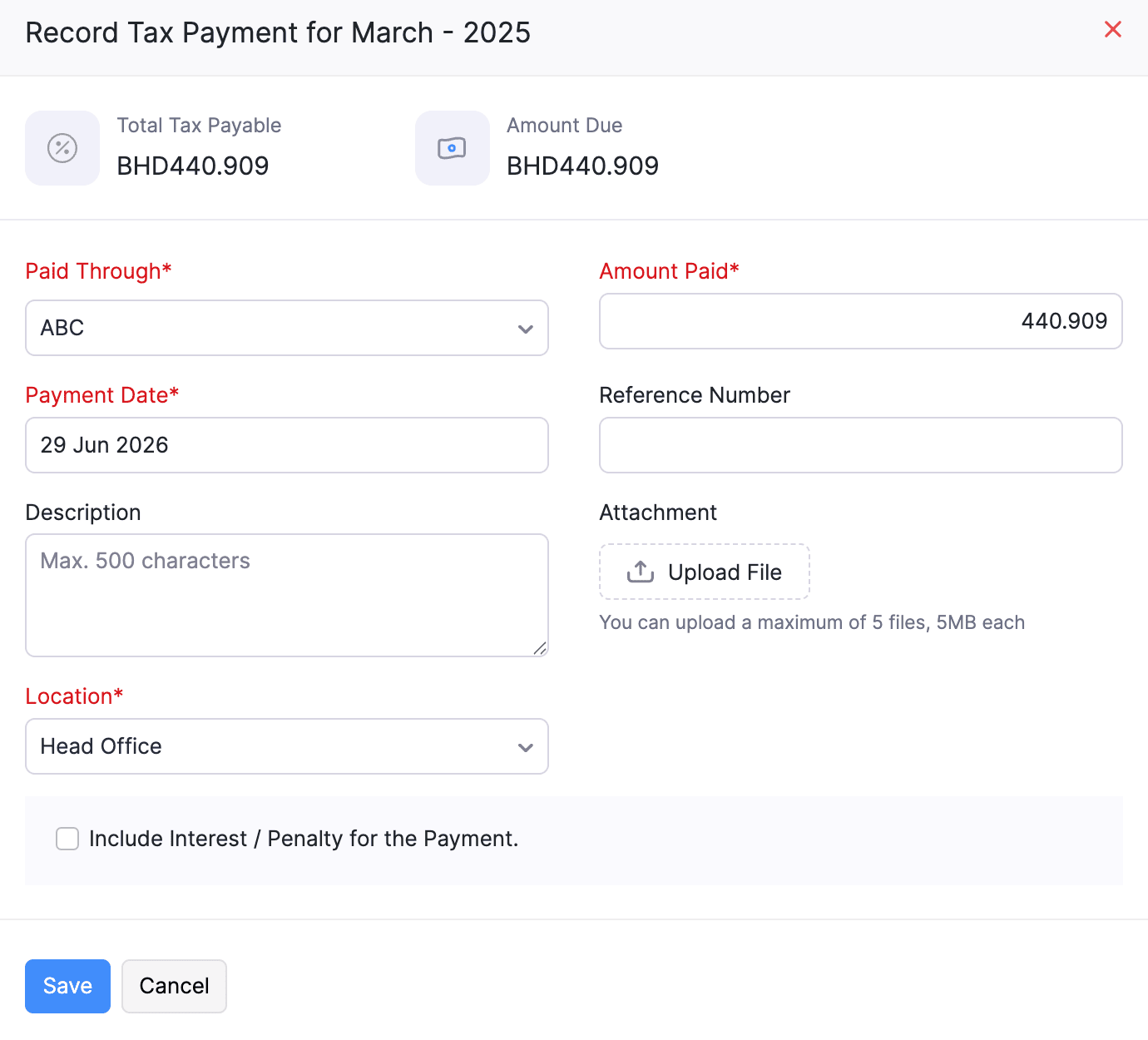The image size is (1148, 1040).
Task: Focus the Amount Paid field
Action: [x=861, y=321]
